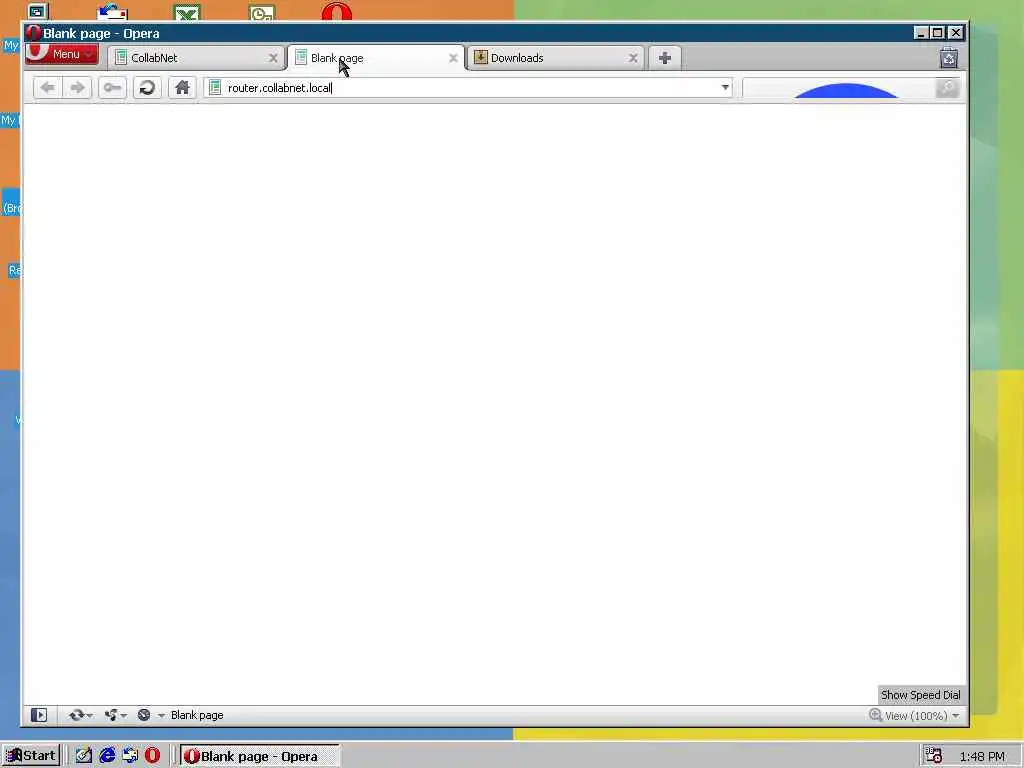Screen dimensions: 1024x768
Task: Close the Downloads tab
Action: tap(633, 58)
